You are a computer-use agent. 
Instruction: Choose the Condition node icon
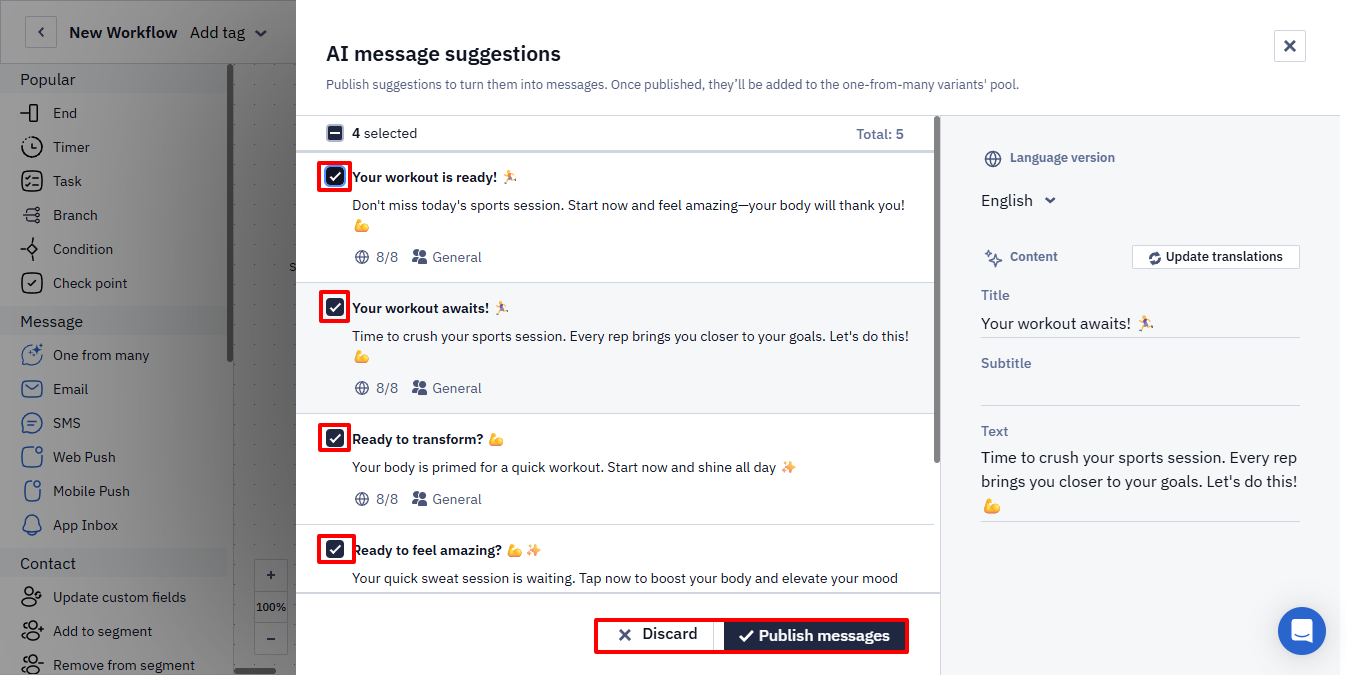tap(32, 249)
